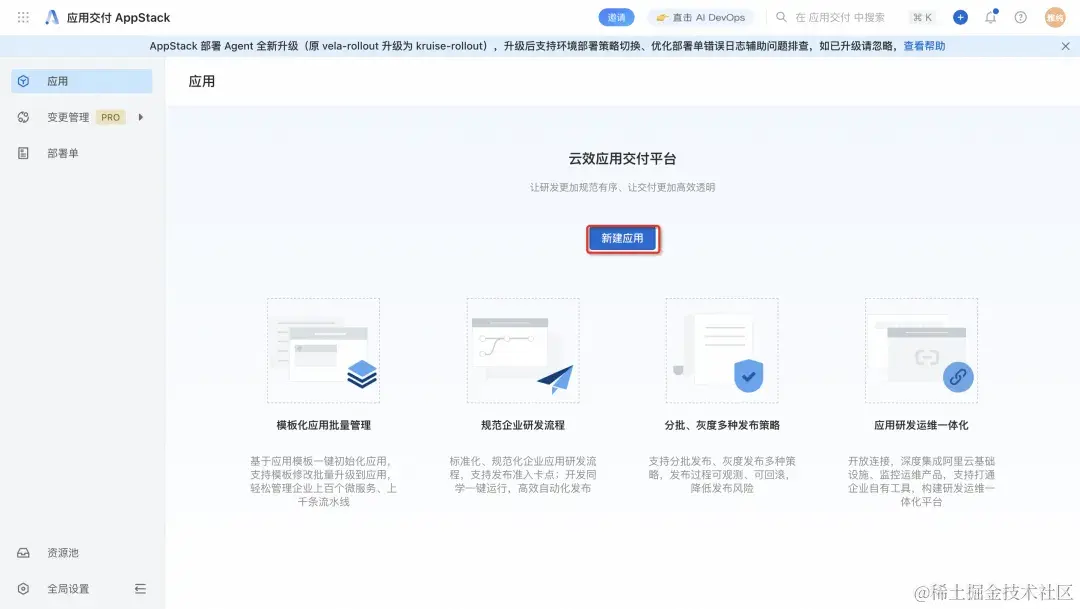Click the 全局设置 gear icon
Viewport: 1080px width, 609px height.
click(22, 588)
